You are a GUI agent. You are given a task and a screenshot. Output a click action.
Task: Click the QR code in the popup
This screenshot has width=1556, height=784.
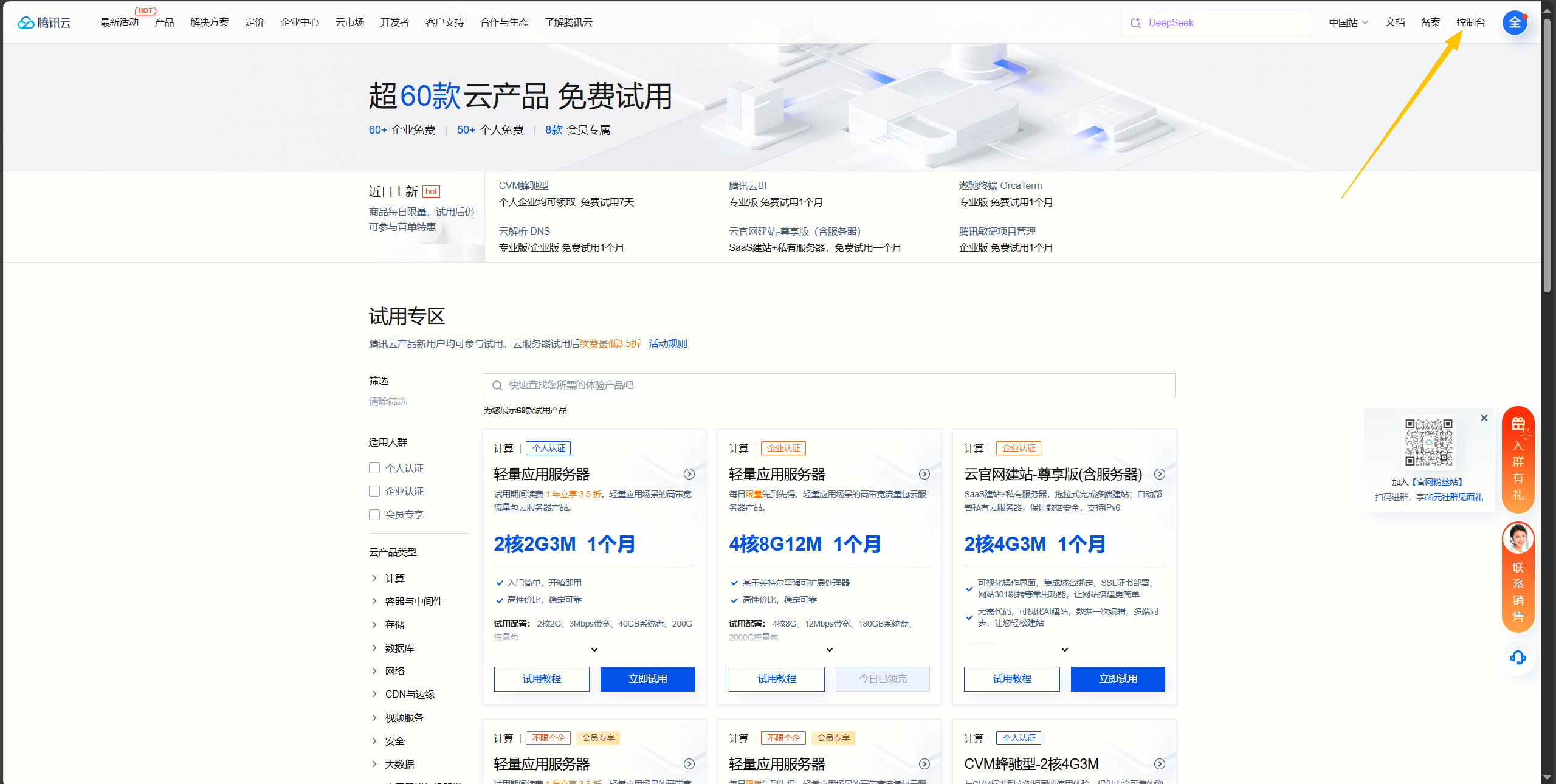coord(1429,443)
